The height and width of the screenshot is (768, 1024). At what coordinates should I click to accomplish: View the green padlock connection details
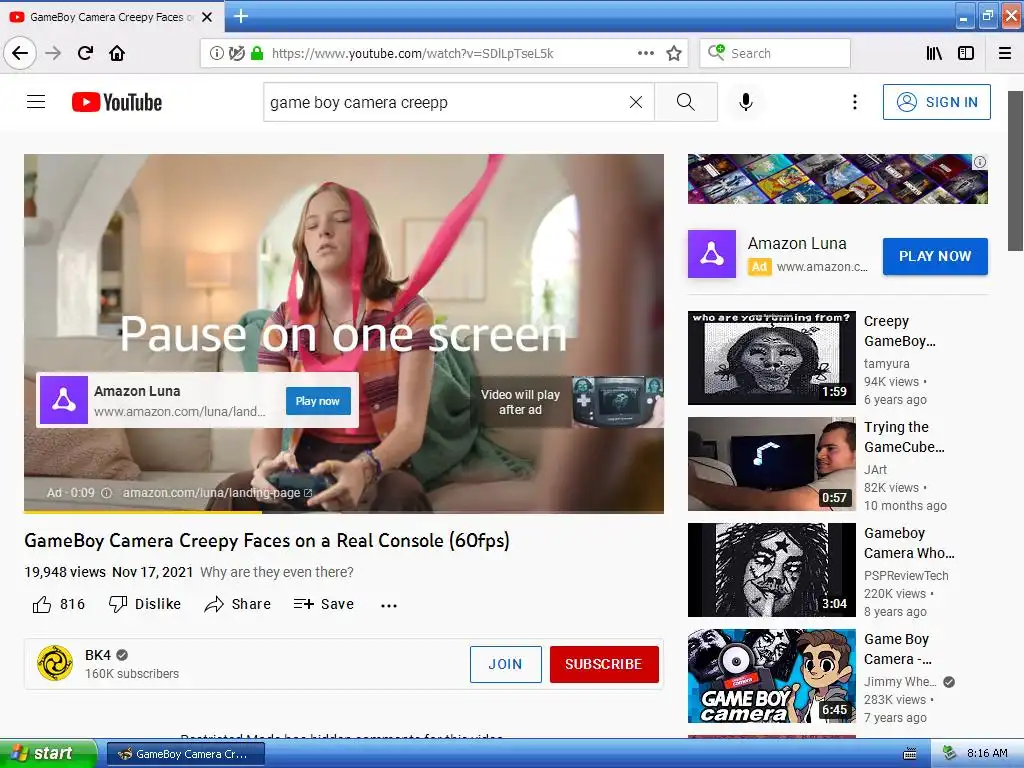(257, 54)
